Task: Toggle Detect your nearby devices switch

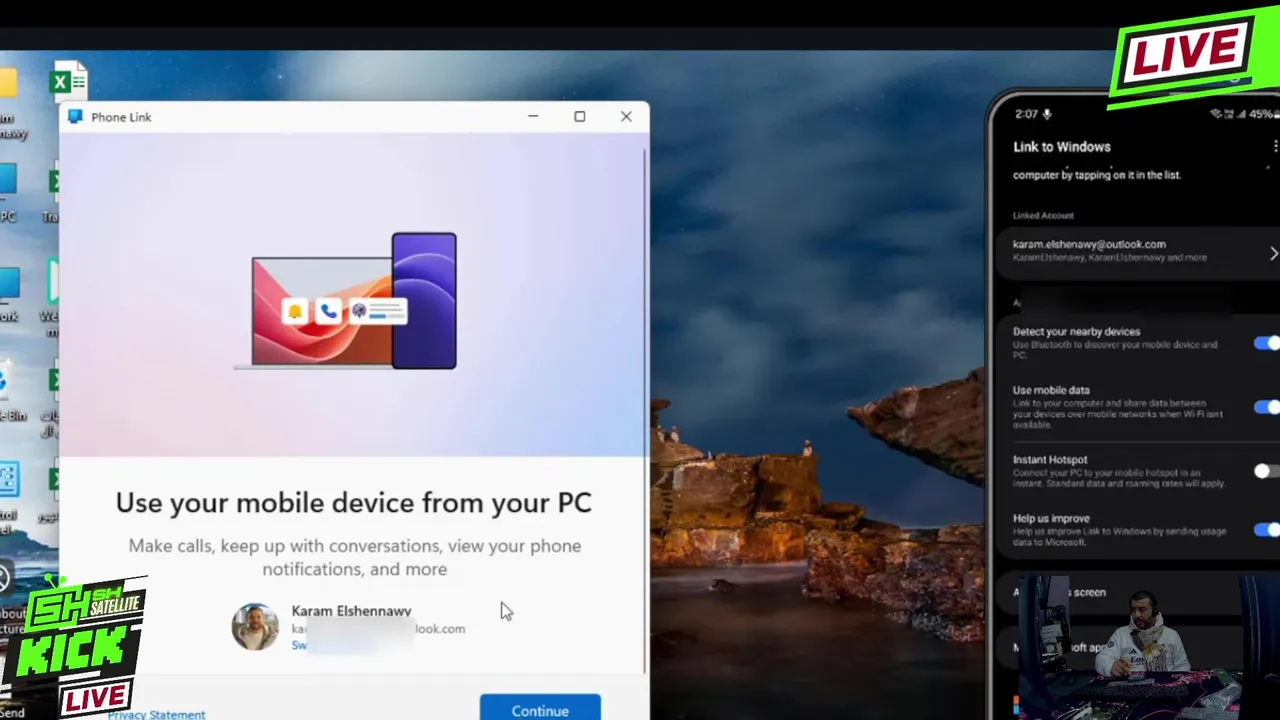Action: coord(1266,343)
